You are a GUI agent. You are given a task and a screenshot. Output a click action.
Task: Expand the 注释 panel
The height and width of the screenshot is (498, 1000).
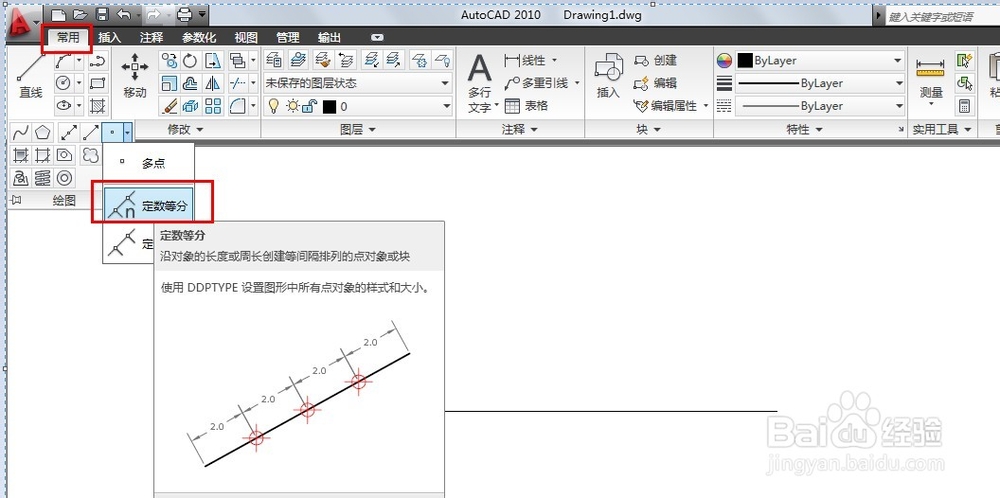pyautogui.click(x=520, y=129)
